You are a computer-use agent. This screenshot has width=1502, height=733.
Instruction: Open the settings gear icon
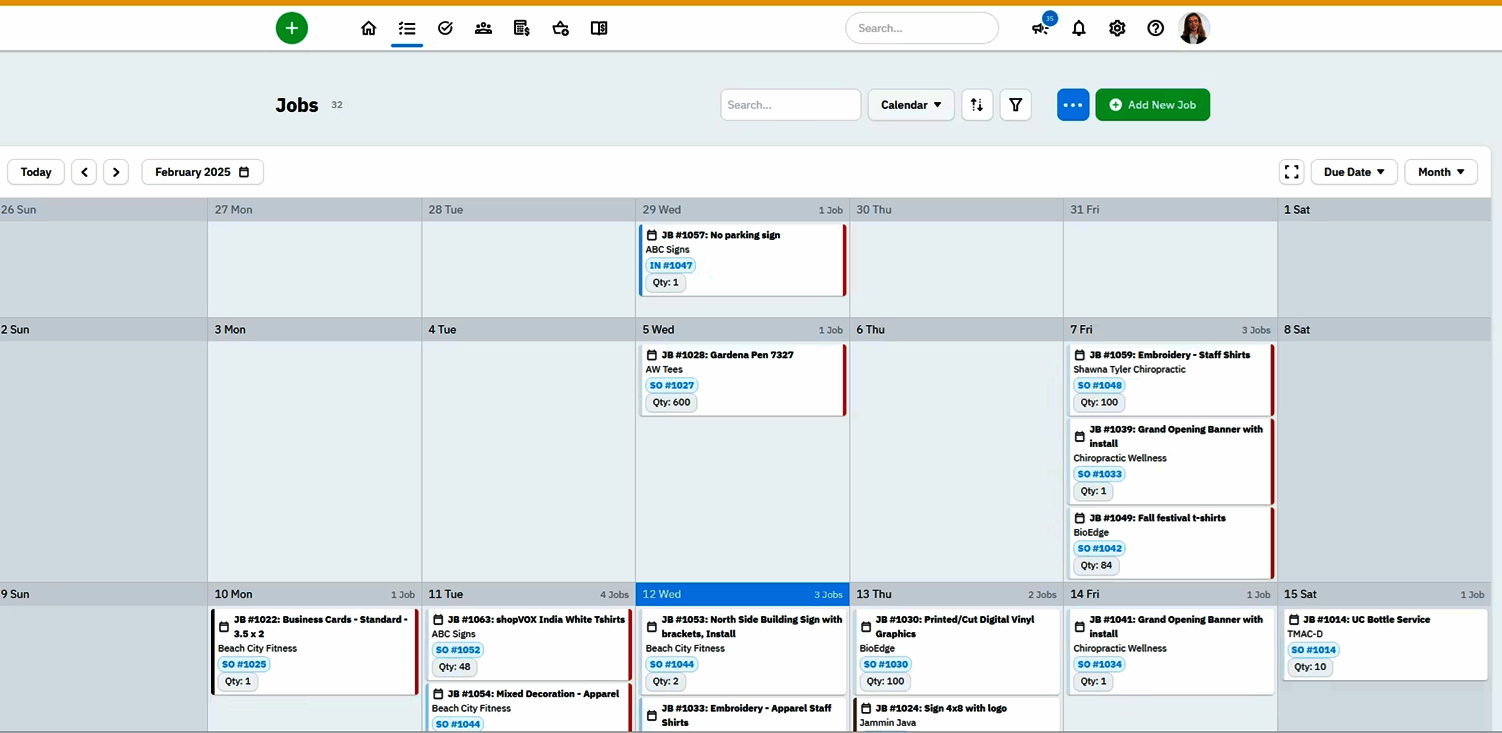click(1117, 28)
